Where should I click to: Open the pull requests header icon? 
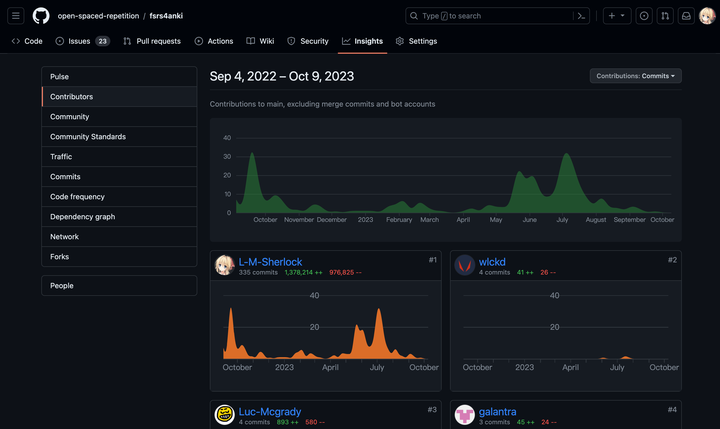tap(665, 16)
